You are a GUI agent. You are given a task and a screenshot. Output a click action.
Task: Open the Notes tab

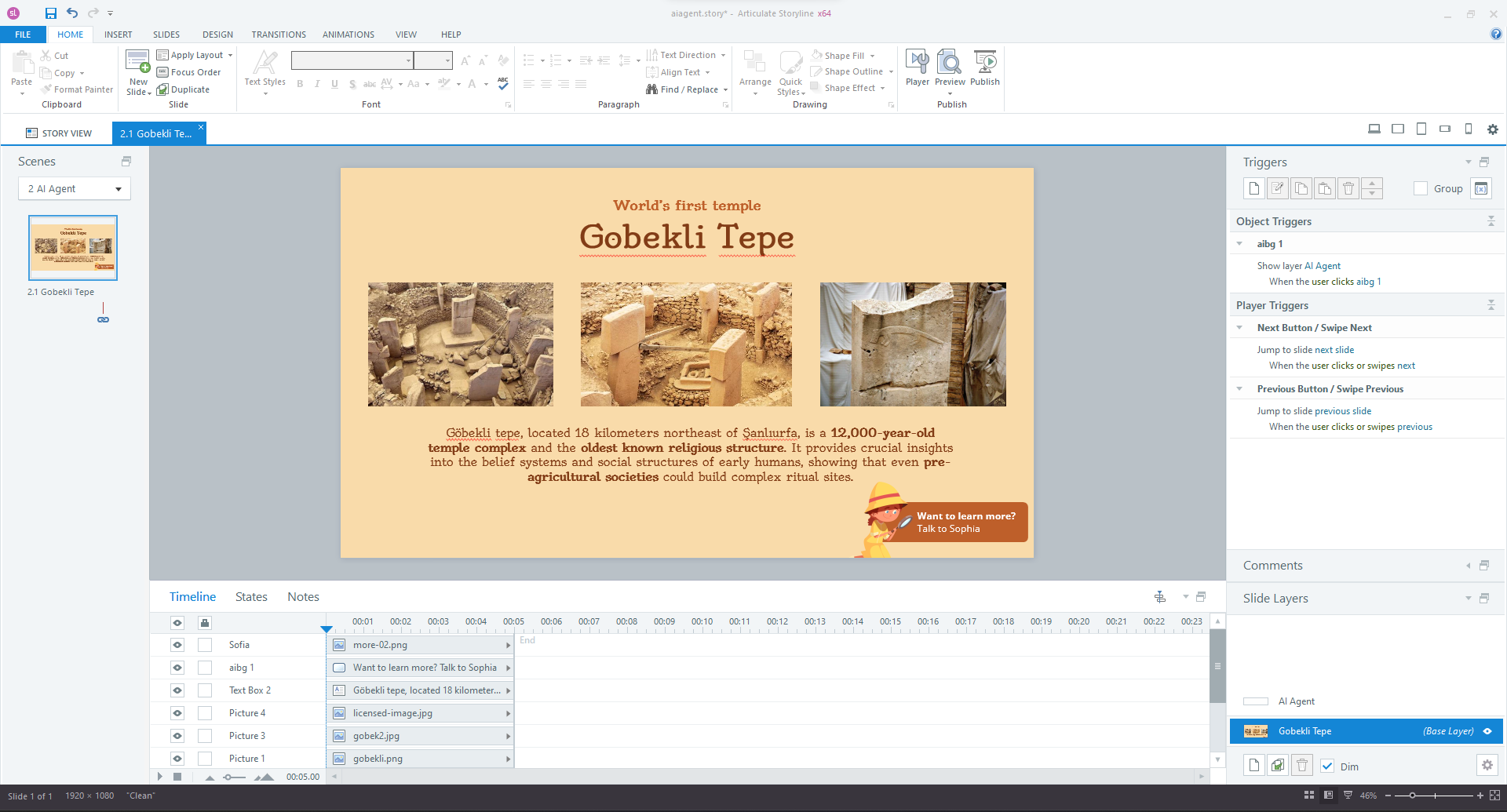(303, 597)
